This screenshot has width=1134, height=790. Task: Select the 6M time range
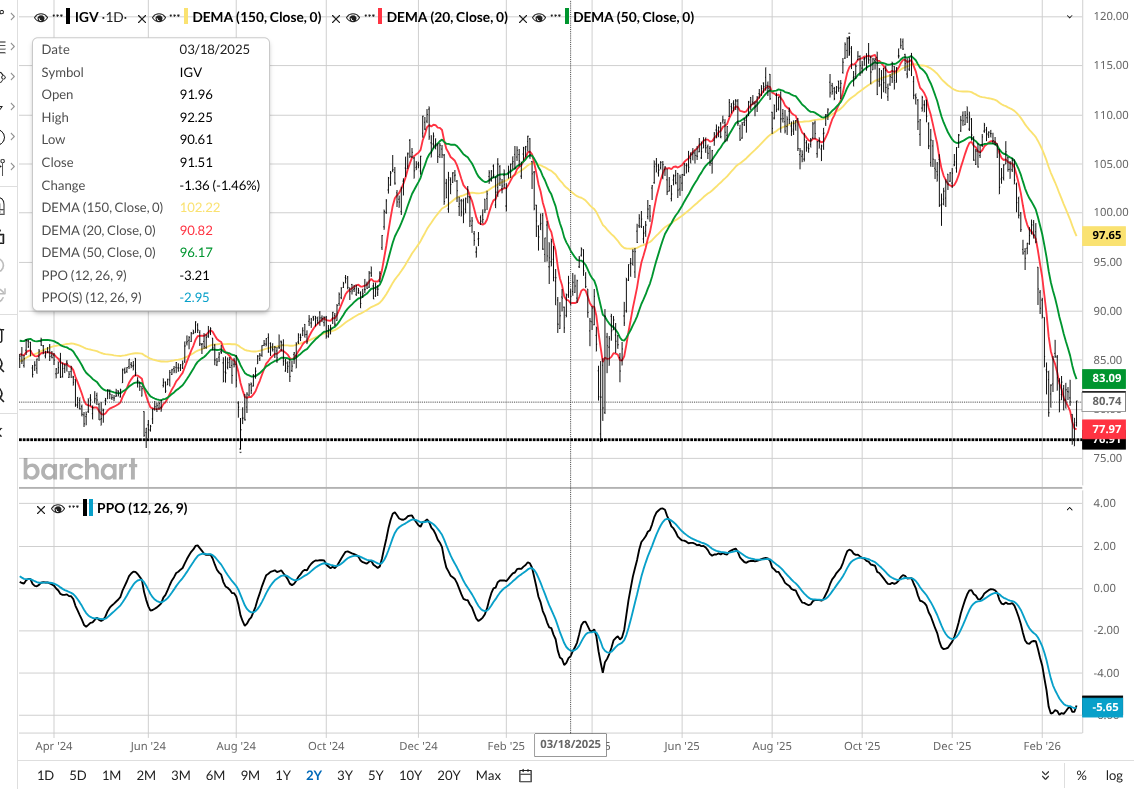pyautogui.click(x=215, y=776)
